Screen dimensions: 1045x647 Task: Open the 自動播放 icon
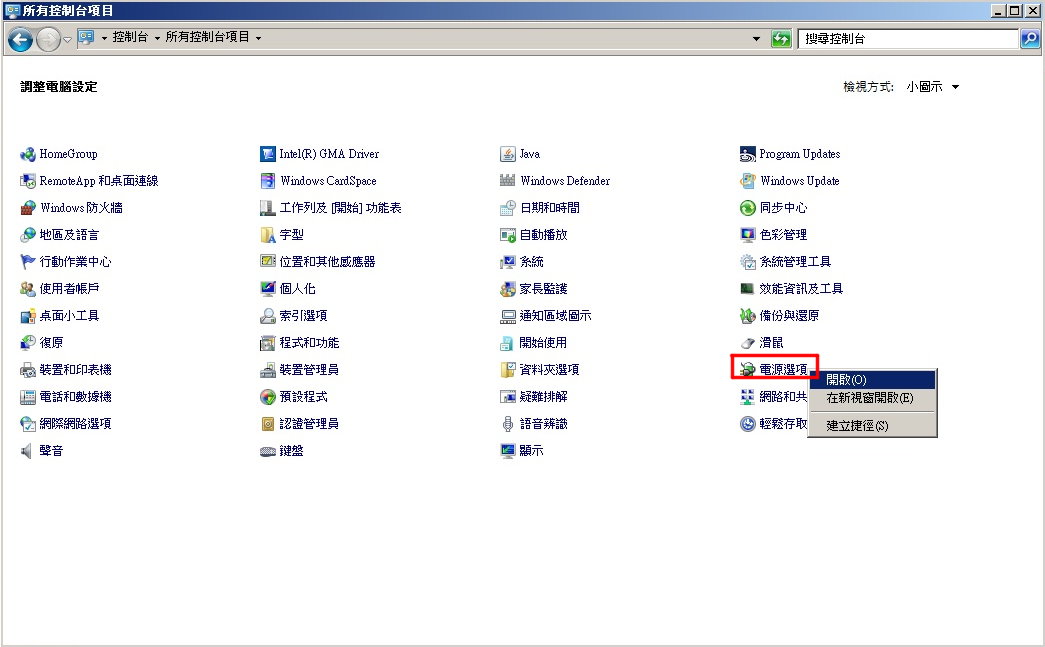click(x=507, y=235)
